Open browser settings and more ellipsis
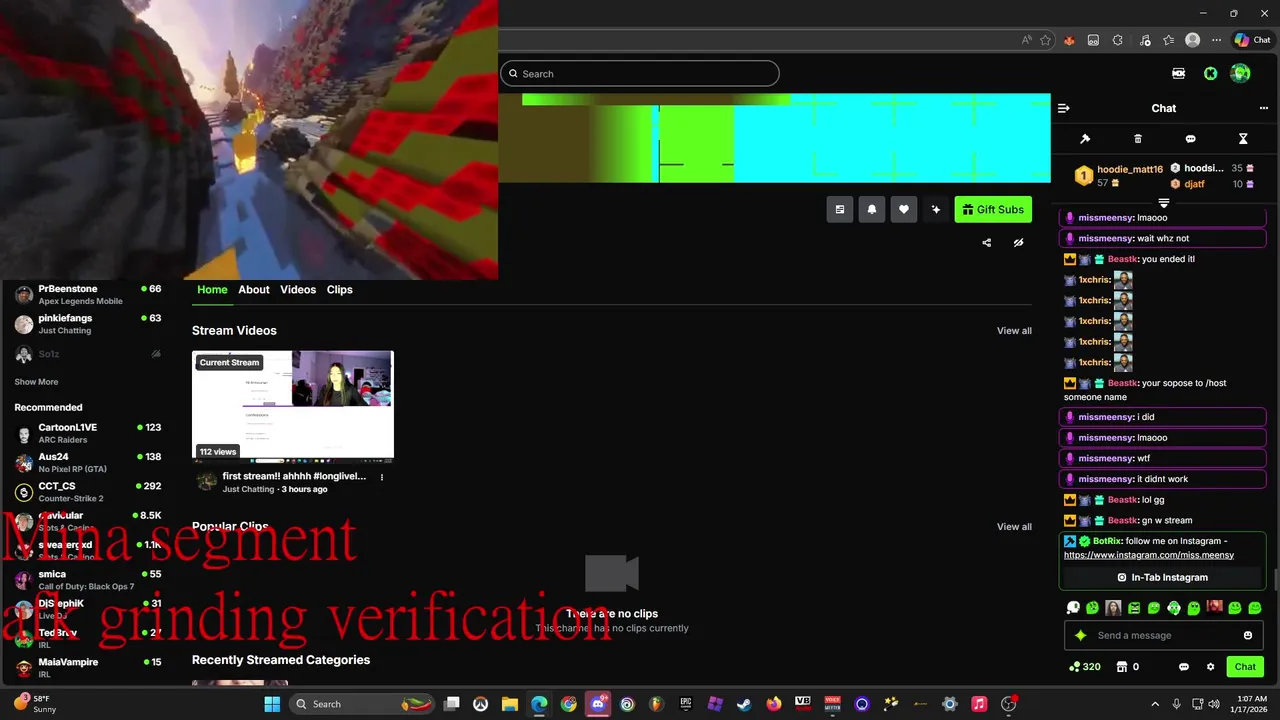This screenshot has height=720, width=1280. point(1216,40)
